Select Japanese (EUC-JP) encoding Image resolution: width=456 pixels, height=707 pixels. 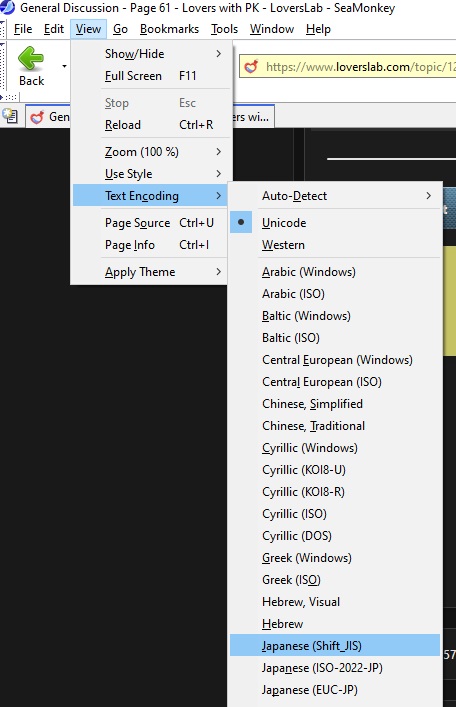(335, 690)
